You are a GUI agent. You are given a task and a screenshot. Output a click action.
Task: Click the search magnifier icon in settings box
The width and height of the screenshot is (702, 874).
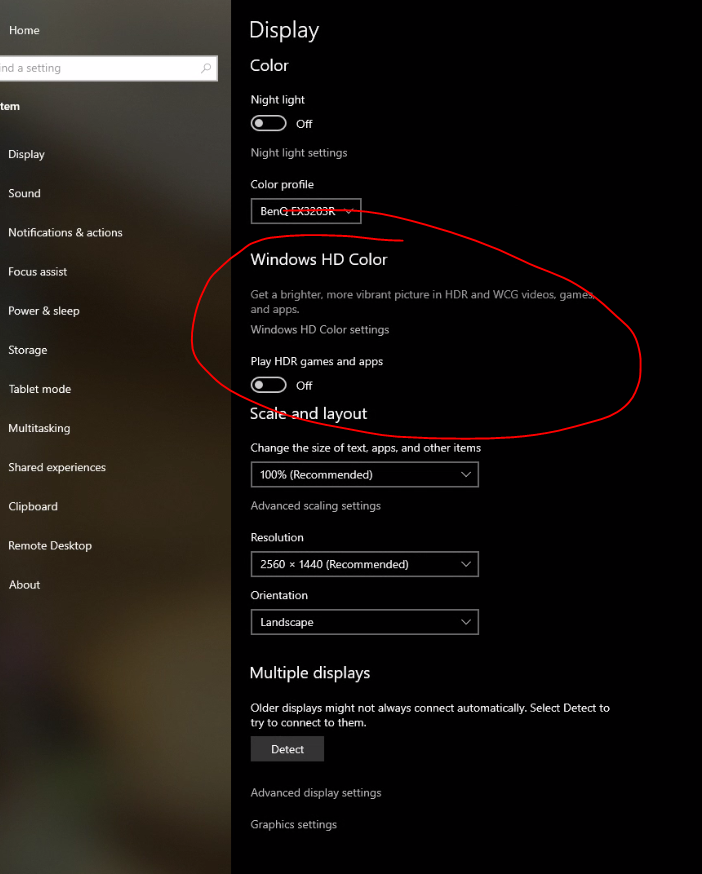(x=206, y=68)
